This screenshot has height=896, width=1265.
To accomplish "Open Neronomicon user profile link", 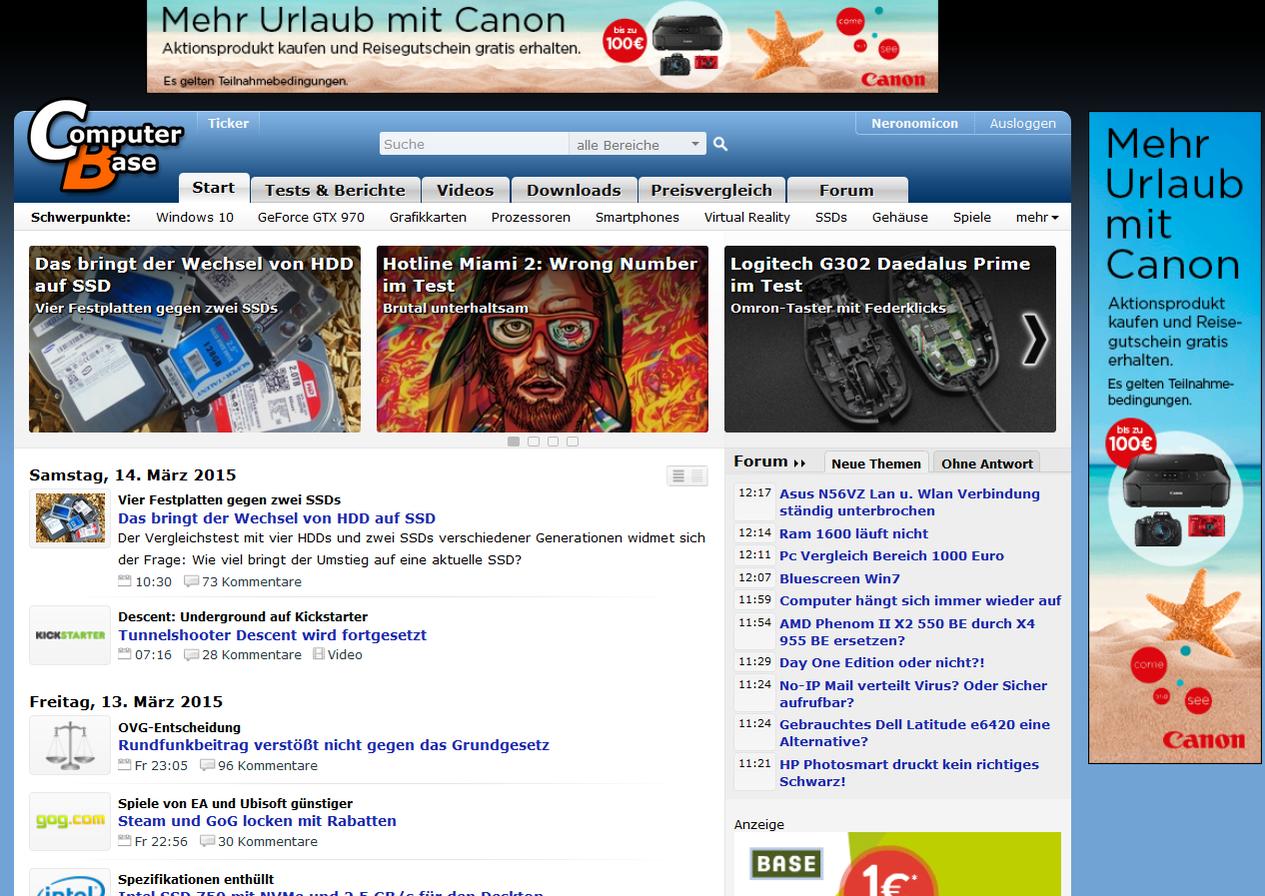I will pos(915,123).
